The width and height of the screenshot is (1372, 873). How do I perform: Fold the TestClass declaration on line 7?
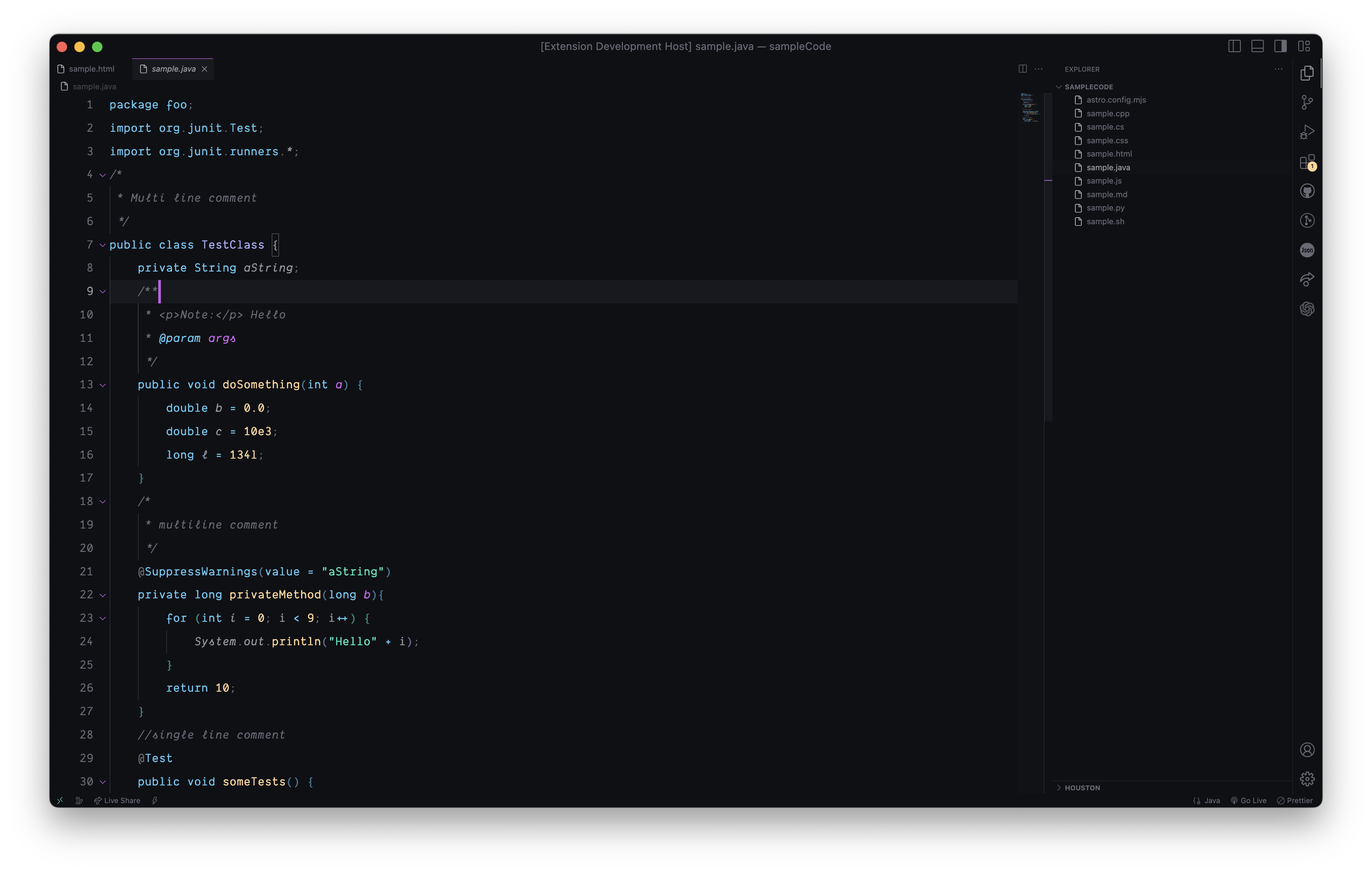[103, 245]
